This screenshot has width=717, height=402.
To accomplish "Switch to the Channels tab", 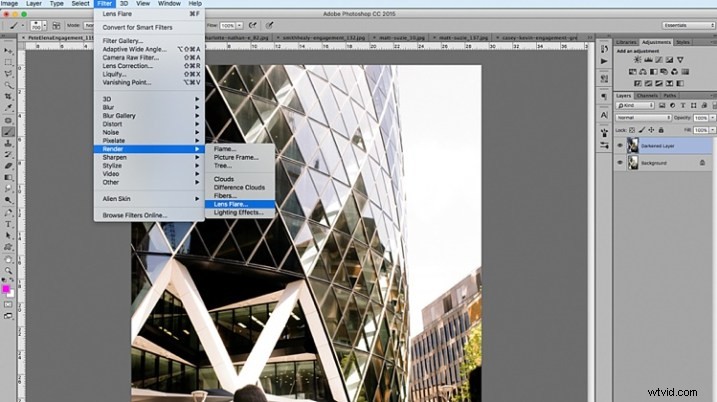I will [647, 96].
